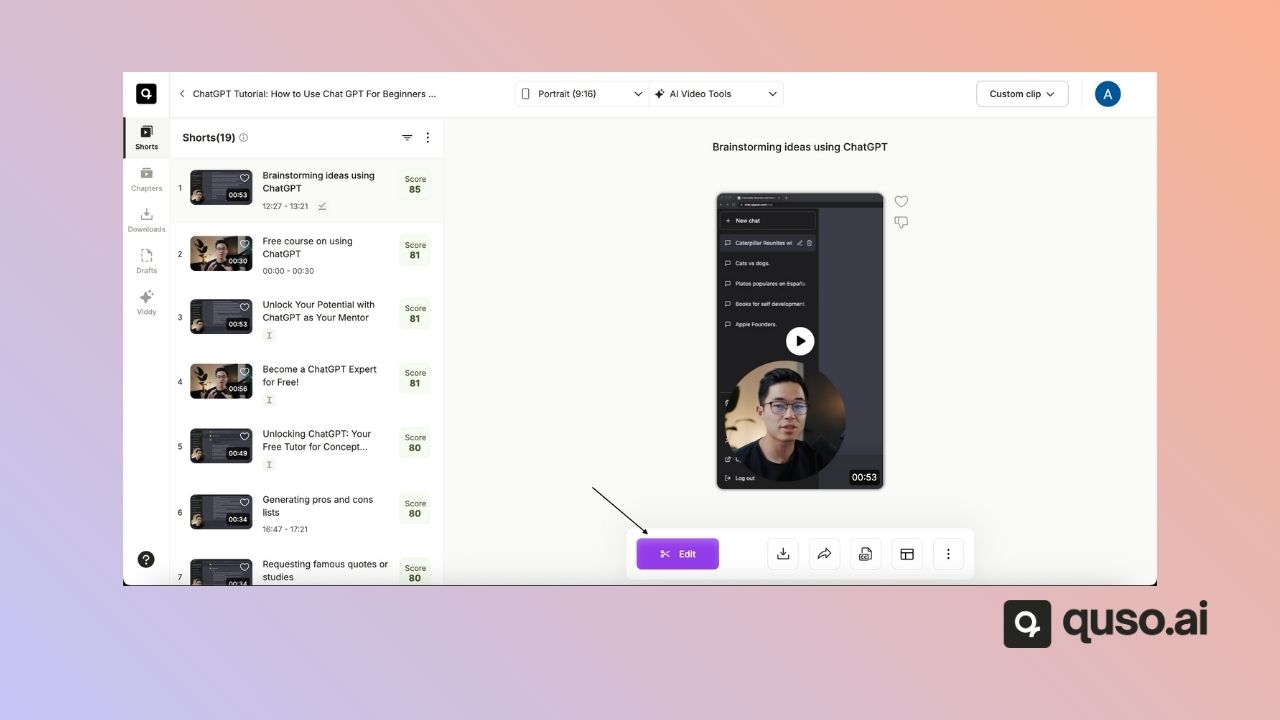Open the help question mark icon
This screenshot has width=1280, height=720.
tap(146, 559)
